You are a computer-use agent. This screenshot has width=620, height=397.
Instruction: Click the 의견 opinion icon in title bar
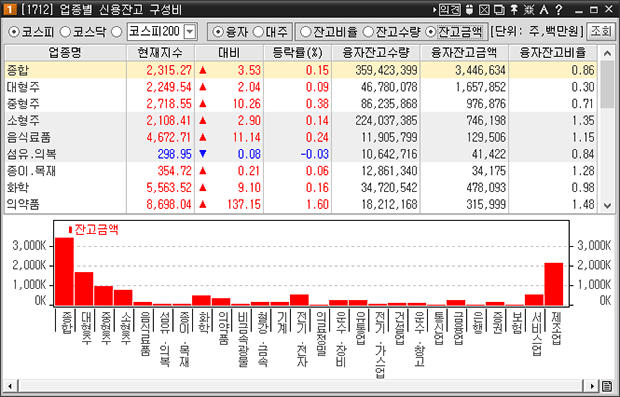tap(450, 9)
